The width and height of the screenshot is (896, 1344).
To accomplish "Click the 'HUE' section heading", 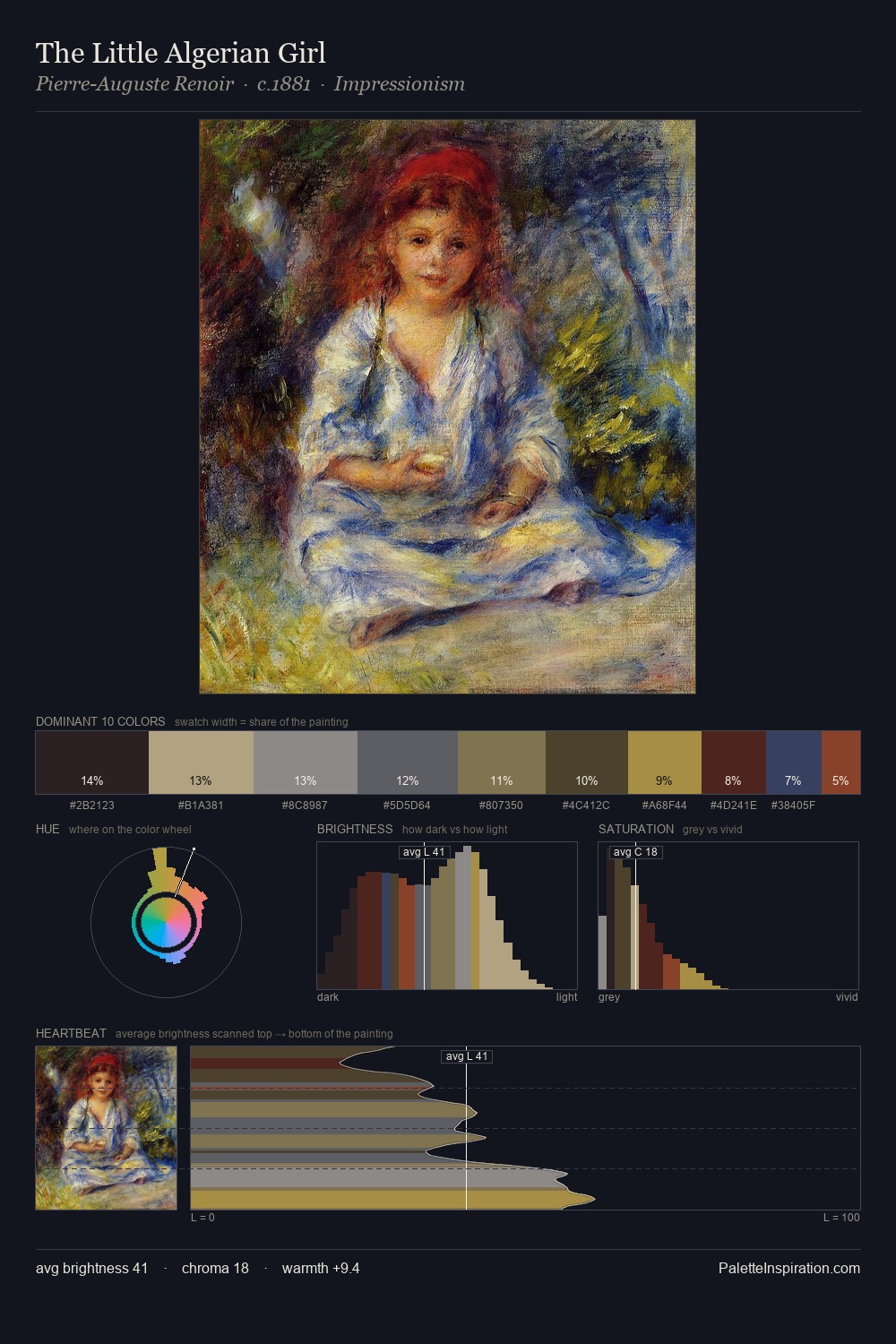I will [x=47, y=829].
